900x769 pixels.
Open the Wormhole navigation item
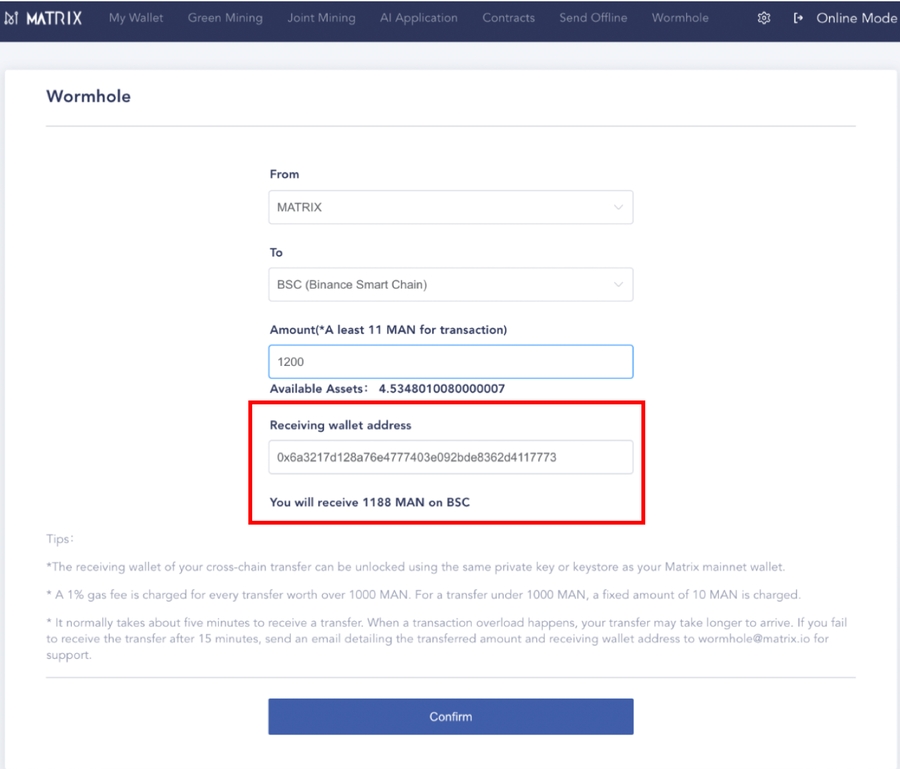[x=680, y=17]
